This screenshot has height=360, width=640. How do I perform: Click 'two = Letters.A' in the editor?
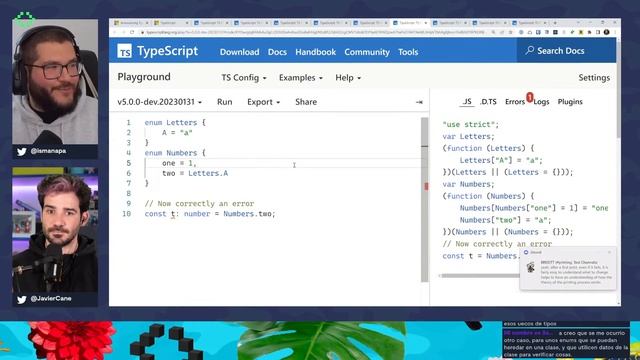(x=195, y=173)
